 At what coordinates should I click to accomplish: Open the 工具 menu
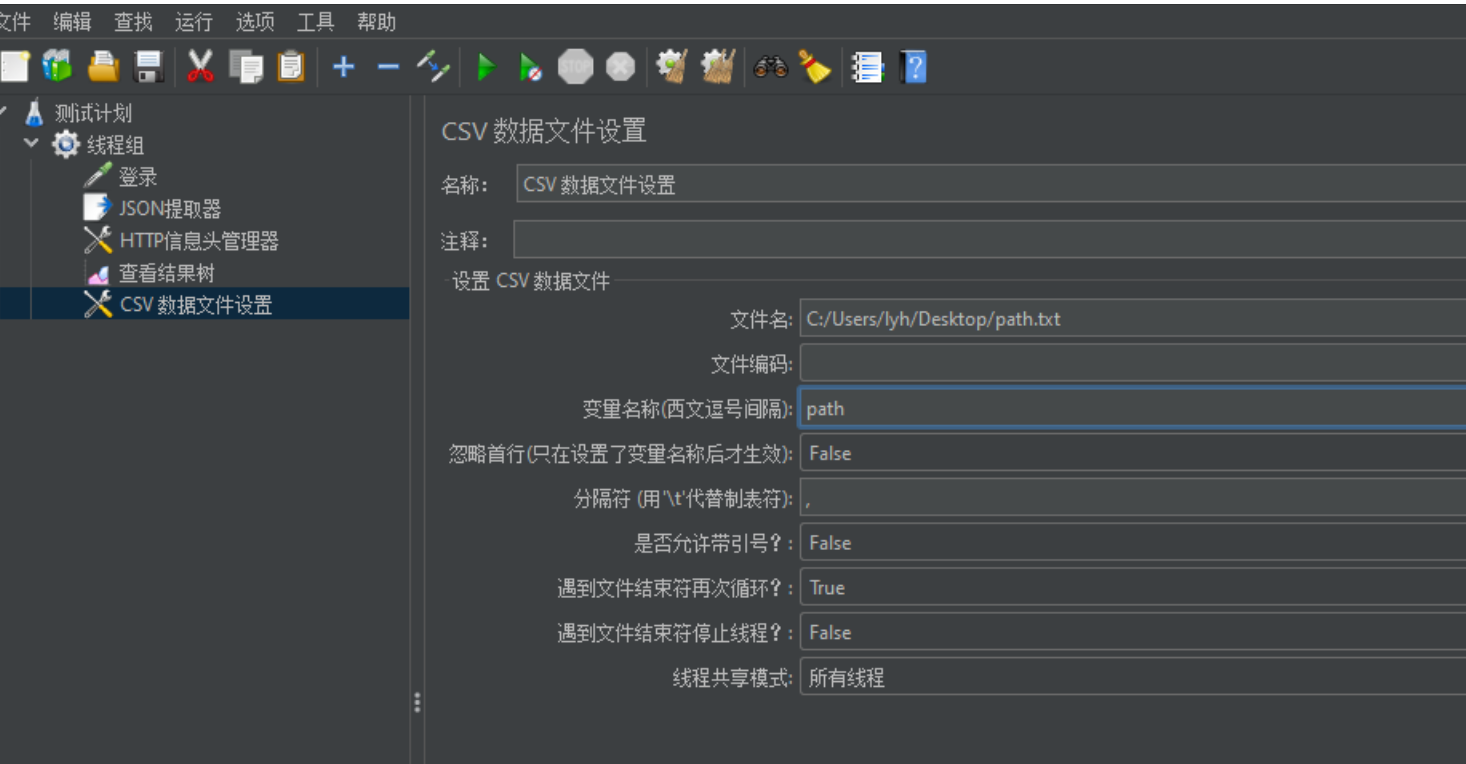pos(316,21)
